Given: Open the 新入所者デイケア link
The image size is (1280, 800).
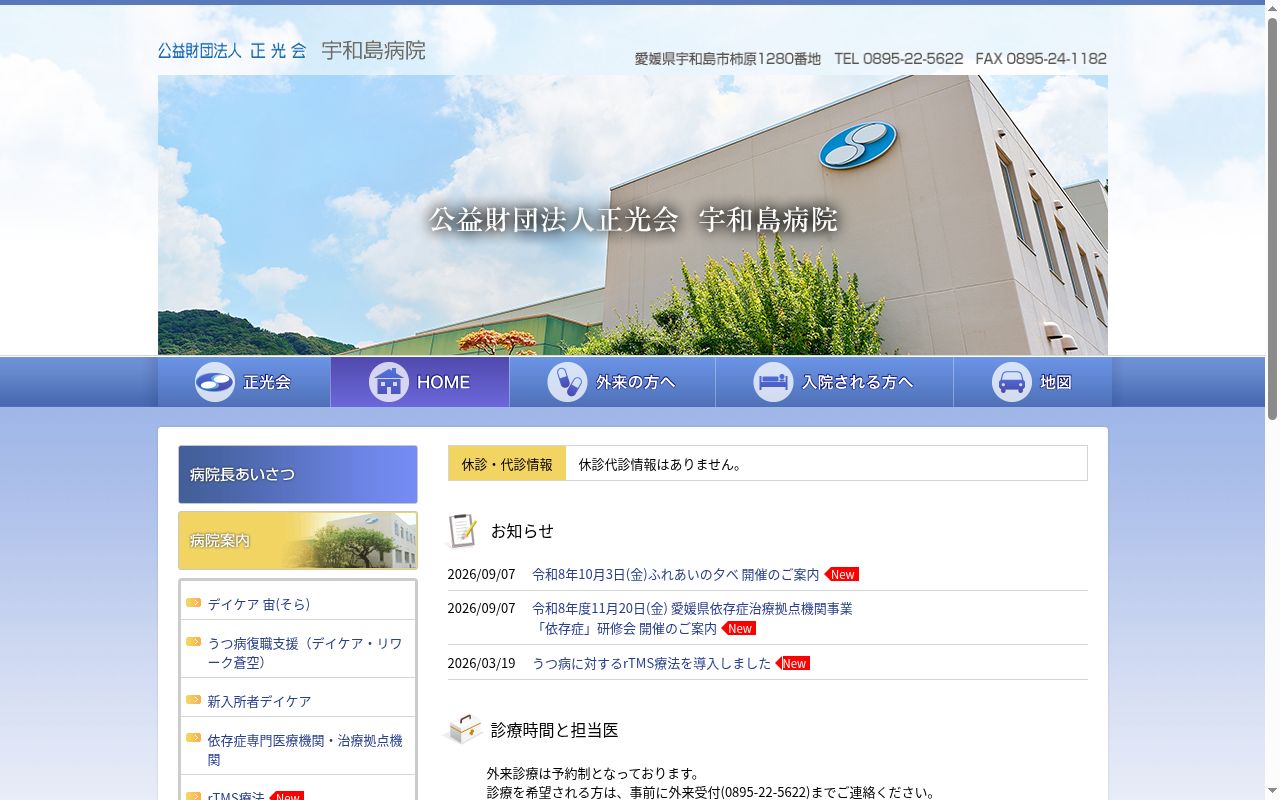Looking at the screenshot, I should coord(259,702).
